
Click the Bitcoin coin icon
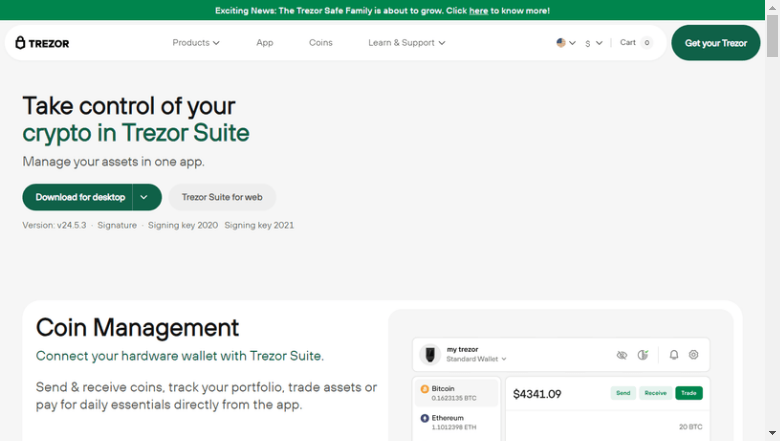424,389
